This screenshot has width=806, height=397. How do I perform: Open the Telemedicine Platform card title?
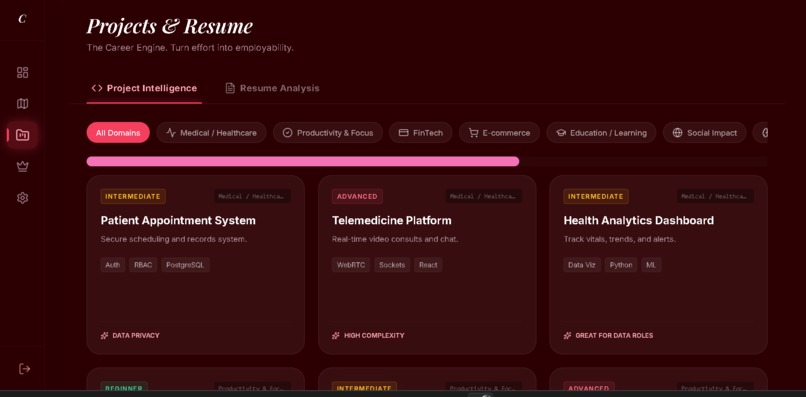coord(392,220)
